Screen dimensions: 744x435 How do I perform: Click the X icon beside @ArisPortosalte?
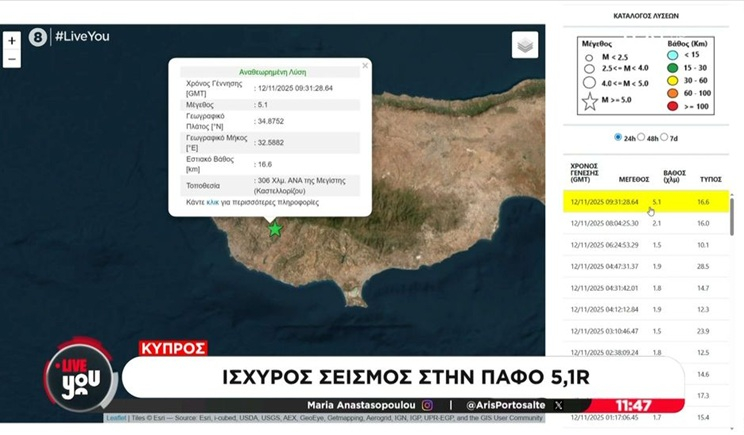pos(558,405)
